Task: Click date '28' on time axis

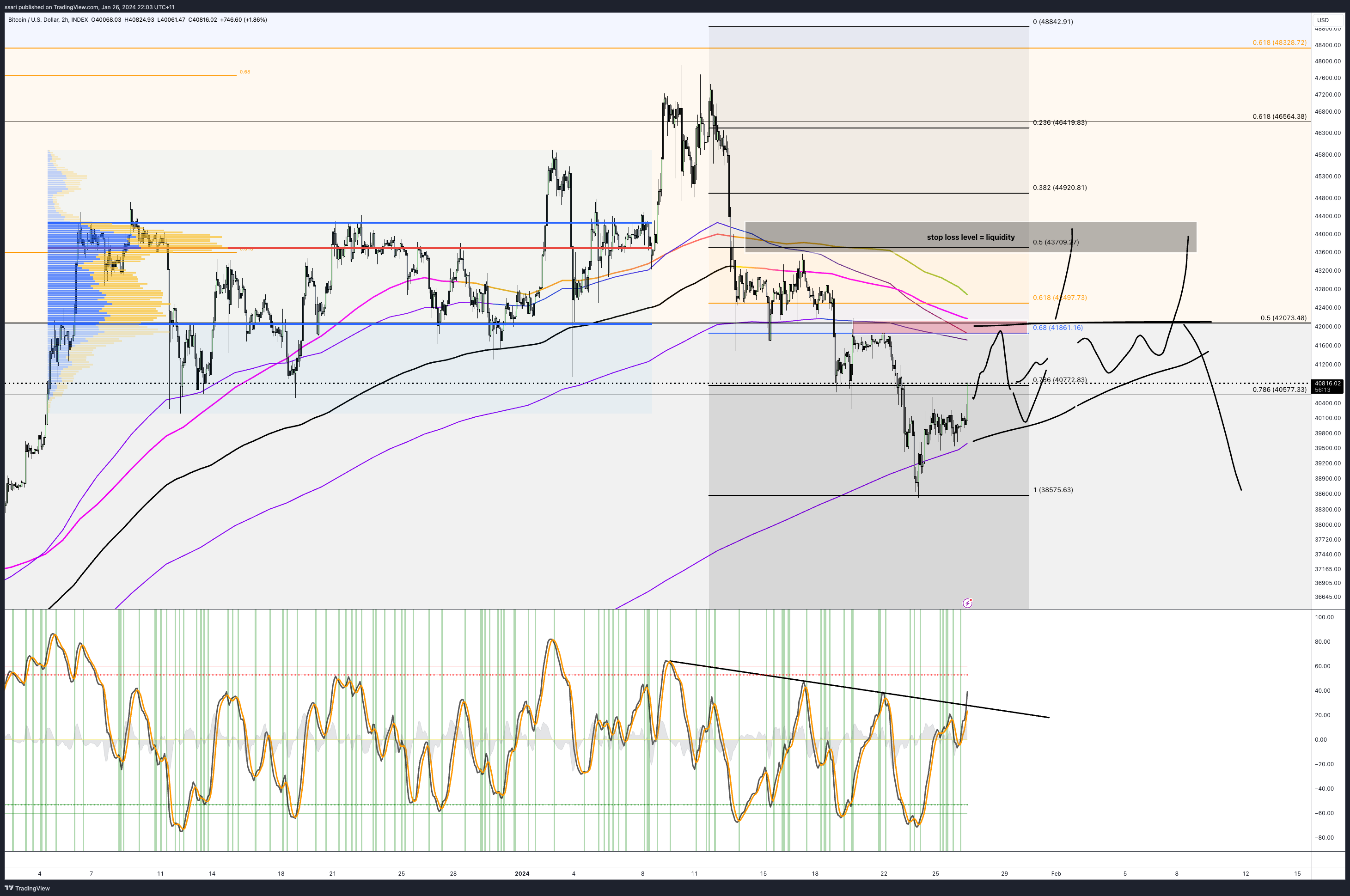Action: coord(453,873)
